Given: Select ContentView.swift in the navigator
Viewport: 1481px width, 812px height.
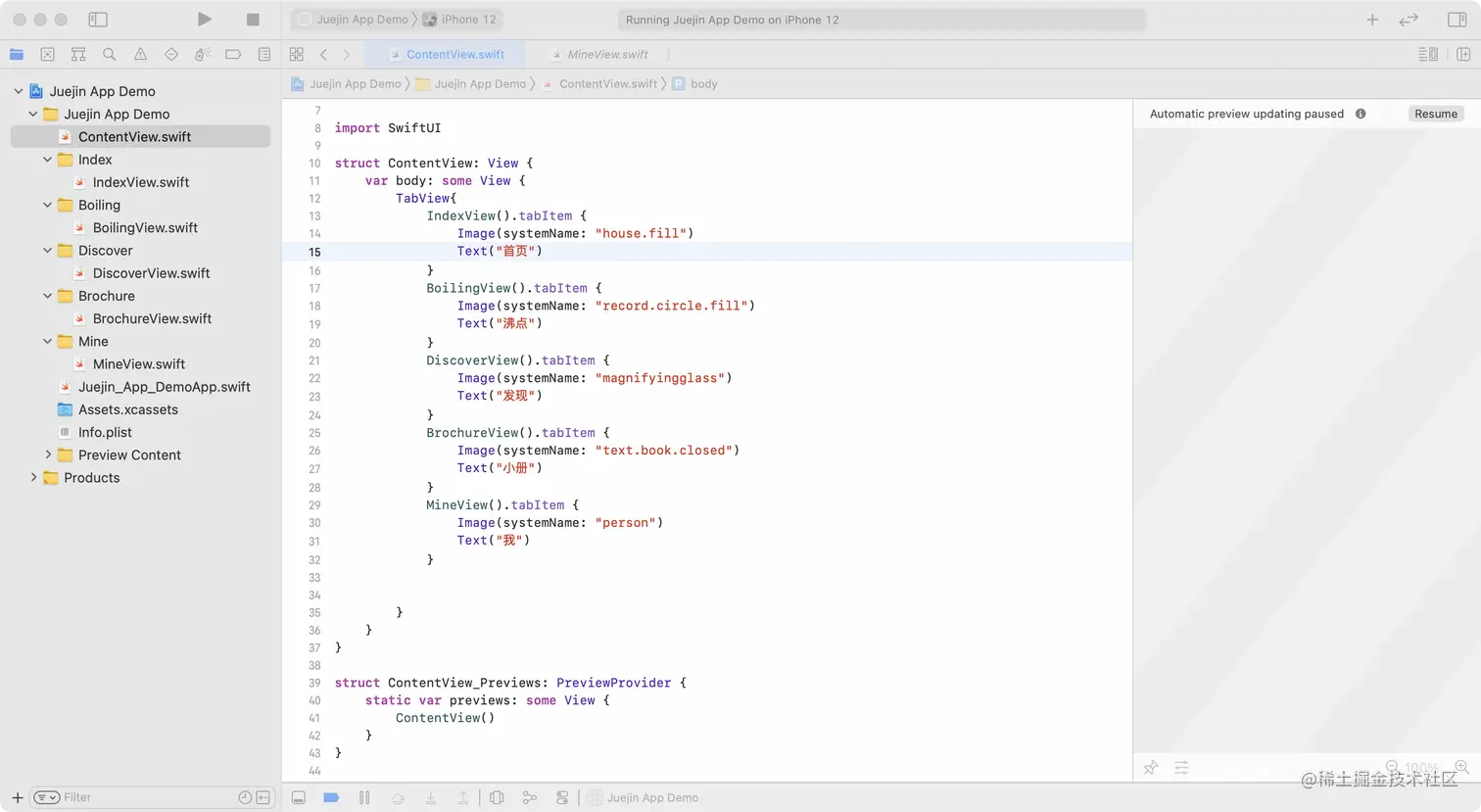Looking at the screenshot, I should click(x=140, y=137).
